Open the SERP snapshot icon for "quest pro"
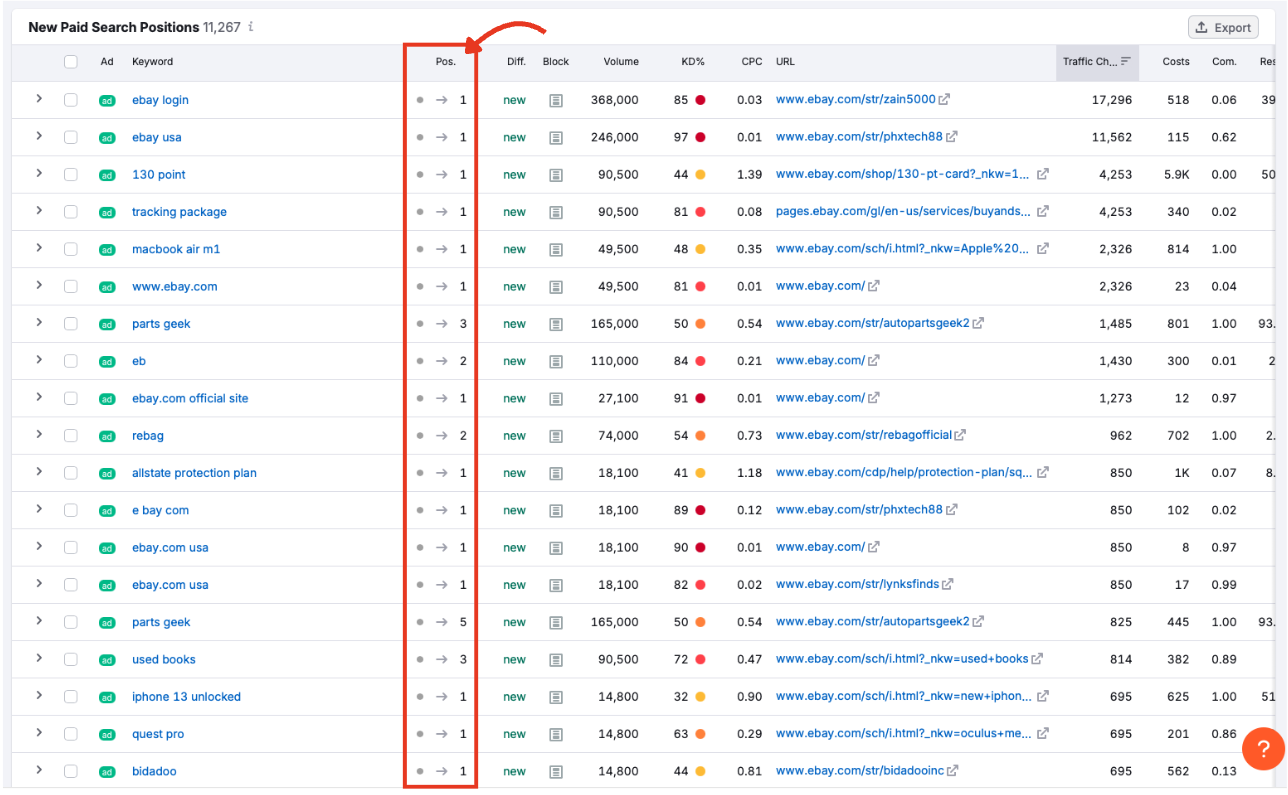1288x795 pixels. click(556, 733)
